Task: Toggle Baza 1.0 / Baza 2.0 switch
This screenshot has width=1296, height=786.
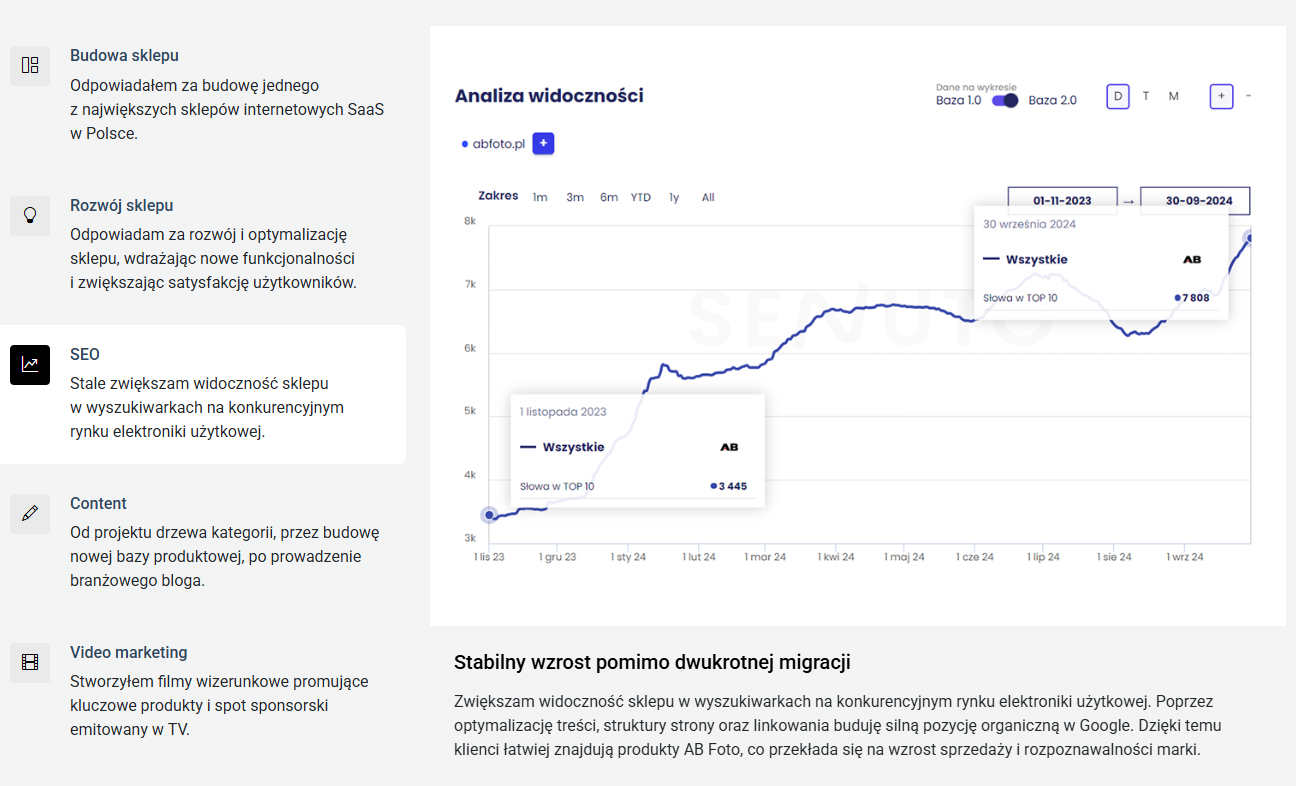Action: pyautogui.click(x=1005, y=100)
